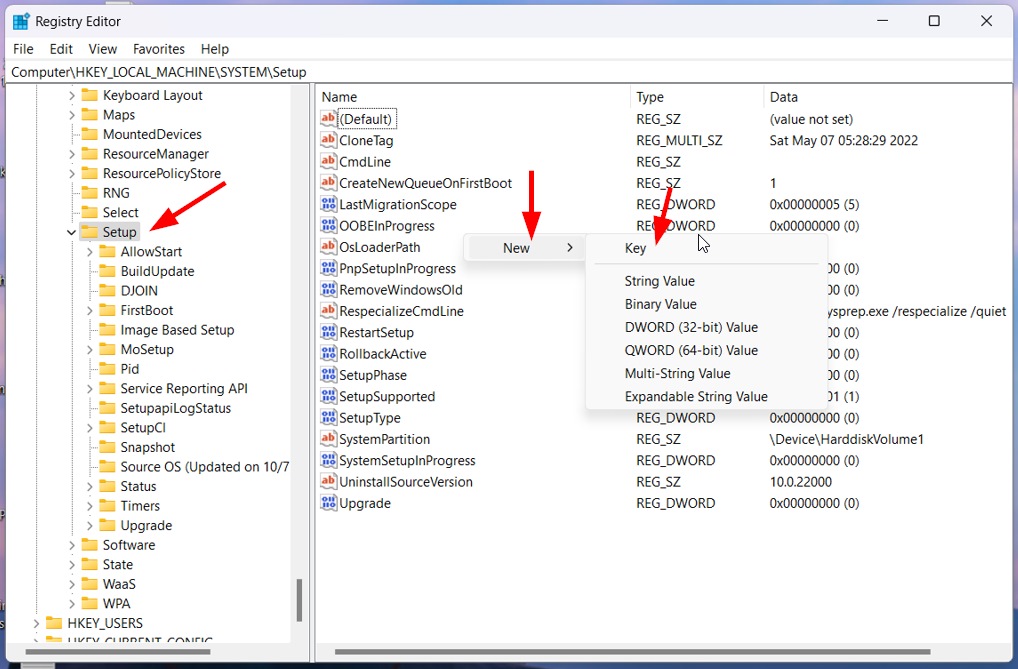Click the values pane horizontal scrollbar
The width and height of the screenshot is (1018, 669).
tap(632, 651)
